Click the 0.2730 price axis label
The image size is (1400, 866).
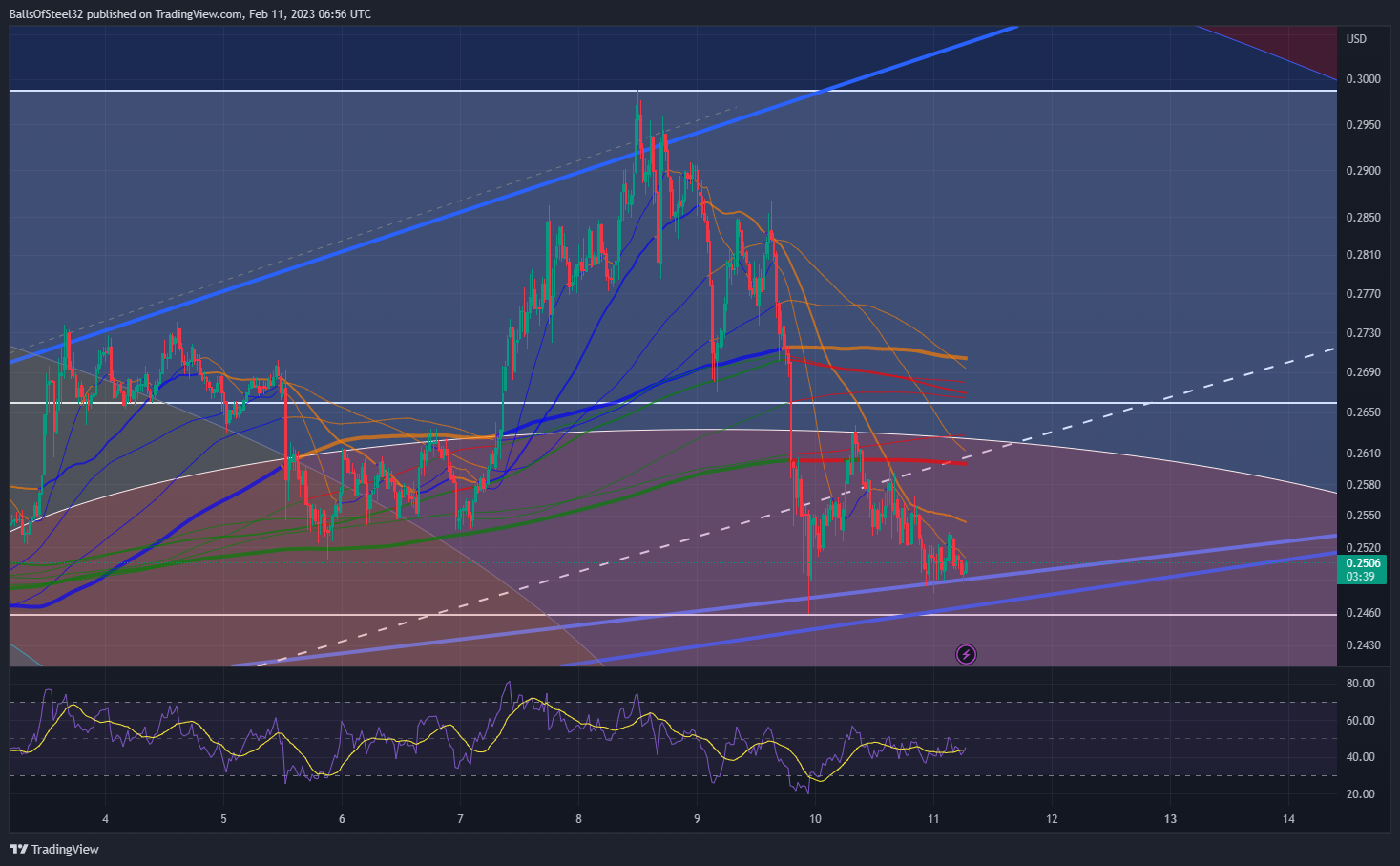pos(1363,333)
